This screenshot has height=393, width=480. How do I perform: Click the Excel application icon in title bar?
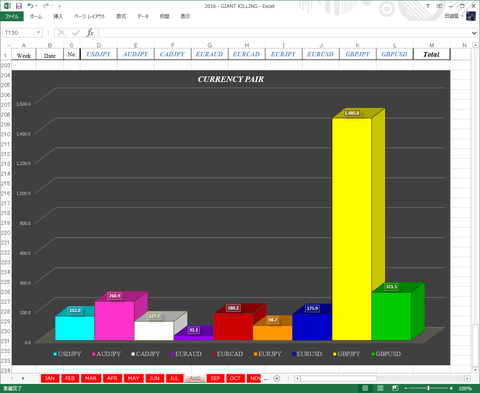pyautogui.click(x=7, y=6)
